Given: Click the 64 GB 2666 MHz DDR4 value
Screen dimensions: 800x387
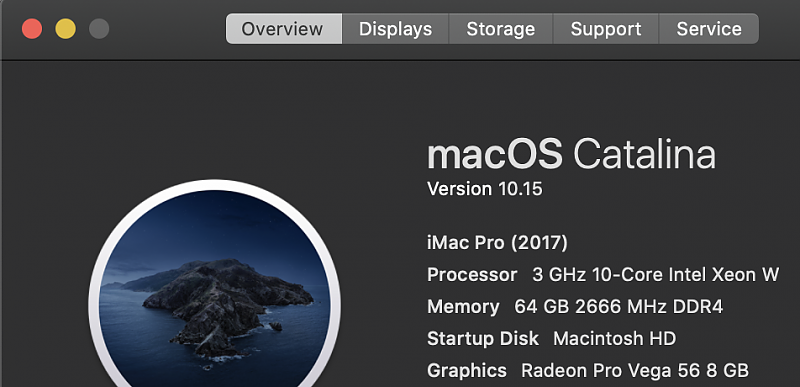Looking at the screenshot, I should click(x=619, y=307).
